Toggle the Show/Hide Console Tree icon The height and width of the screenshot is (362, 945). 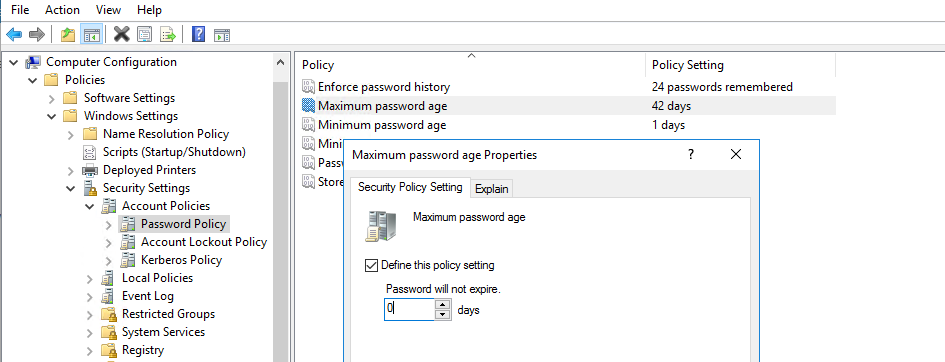point(92,34)
